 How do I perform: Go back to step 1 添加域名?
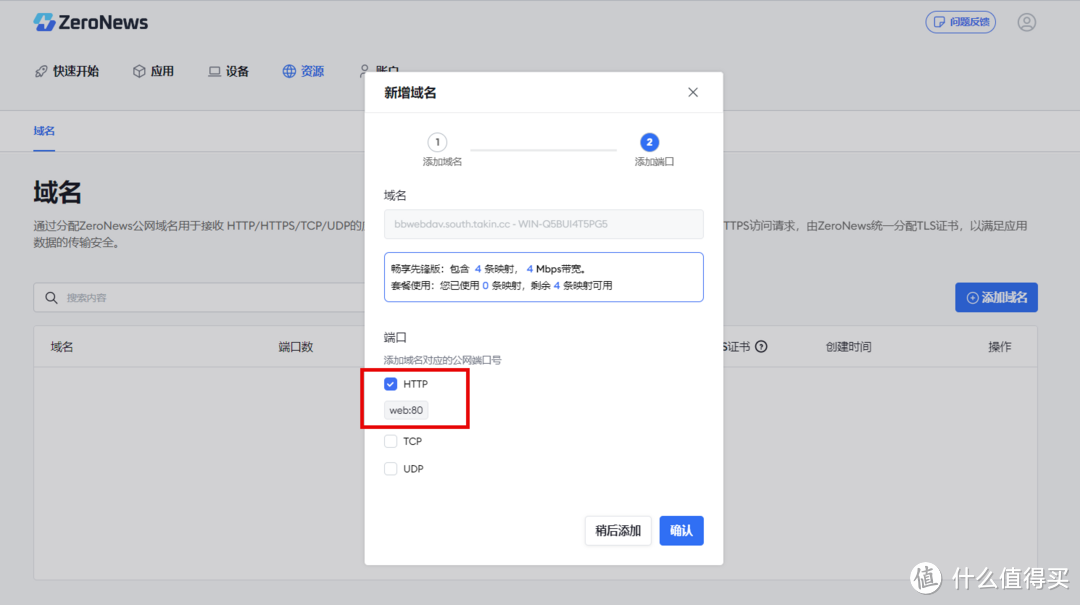click(442, 150)
